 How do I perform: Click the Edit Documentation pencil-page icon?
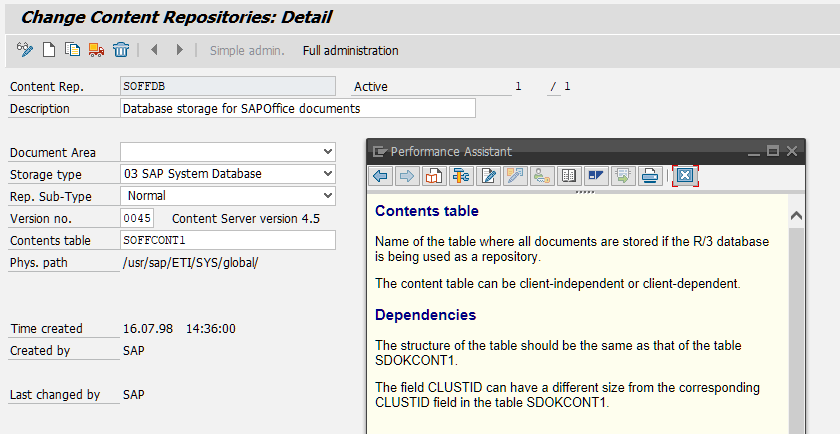pos(488,176)
